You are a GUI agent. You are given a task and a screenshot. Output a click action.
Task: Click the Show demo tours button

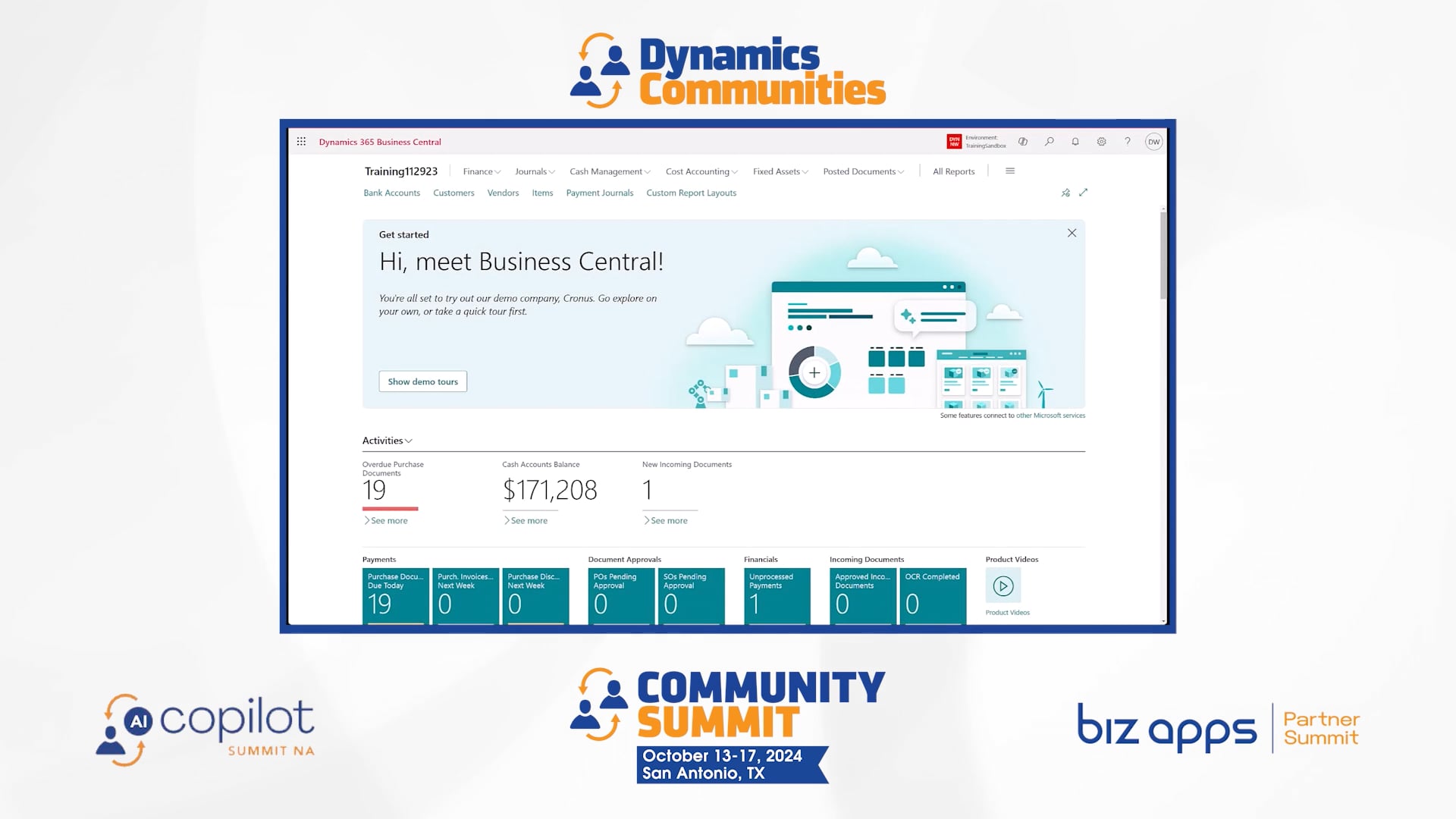[x=422, y=381]
